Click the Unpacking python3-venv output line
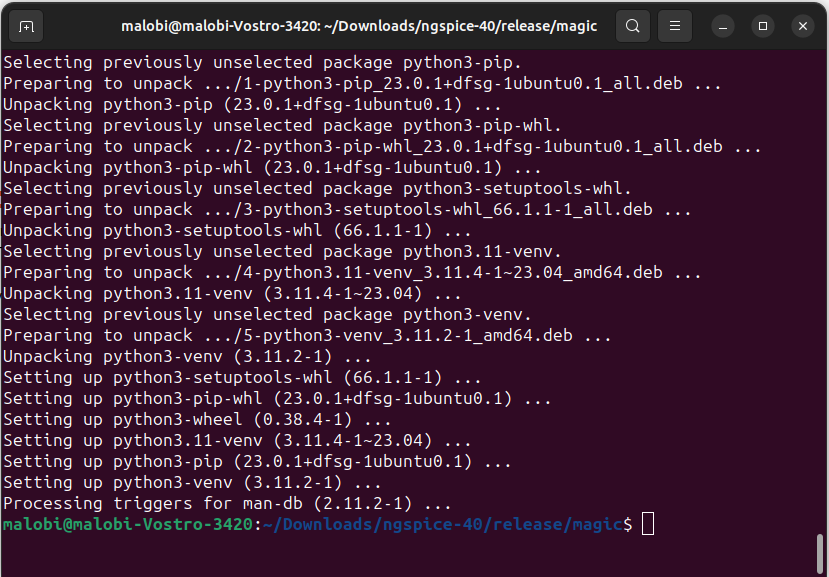829x577 pixels. tap(190, 356)
